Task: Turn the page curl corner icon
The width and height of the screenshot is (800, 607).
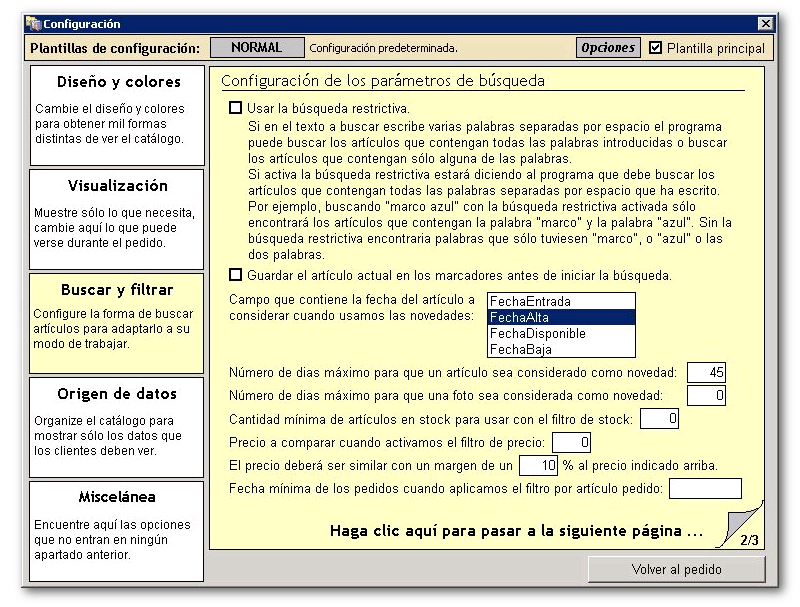Action: point(741,524)
